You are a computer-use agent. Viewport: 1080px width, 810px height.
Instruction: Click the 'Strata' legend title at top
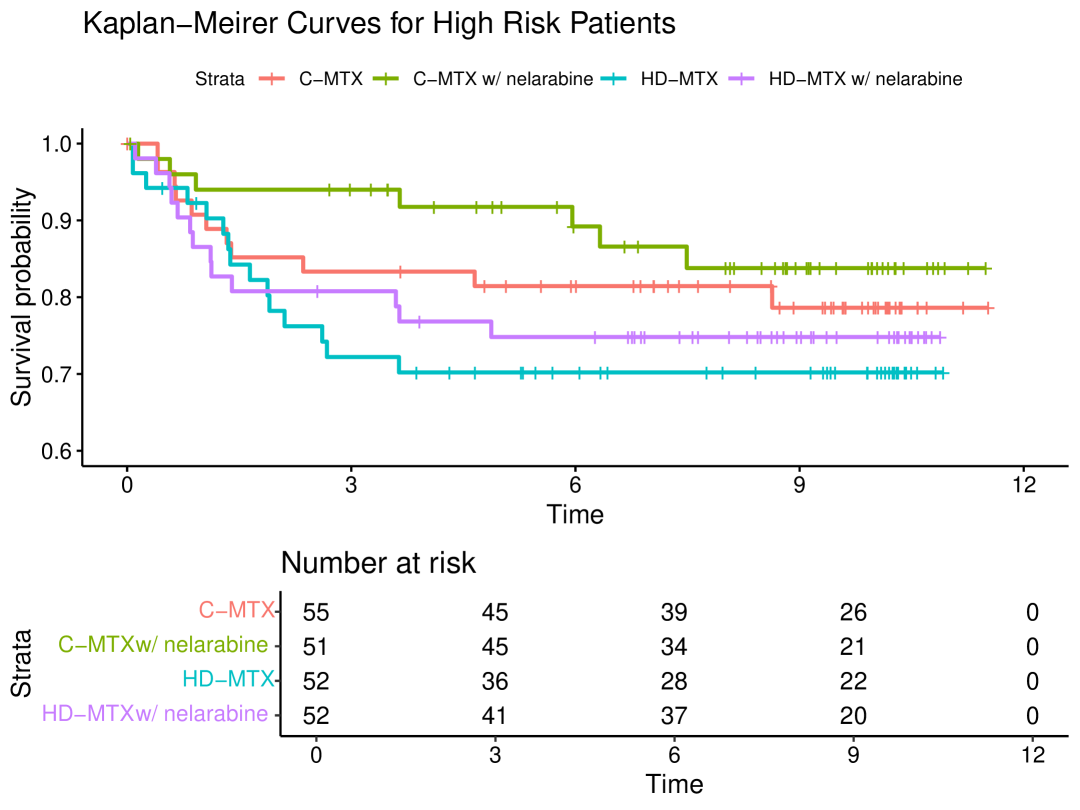pyautogui.click(x=220, y=79)
